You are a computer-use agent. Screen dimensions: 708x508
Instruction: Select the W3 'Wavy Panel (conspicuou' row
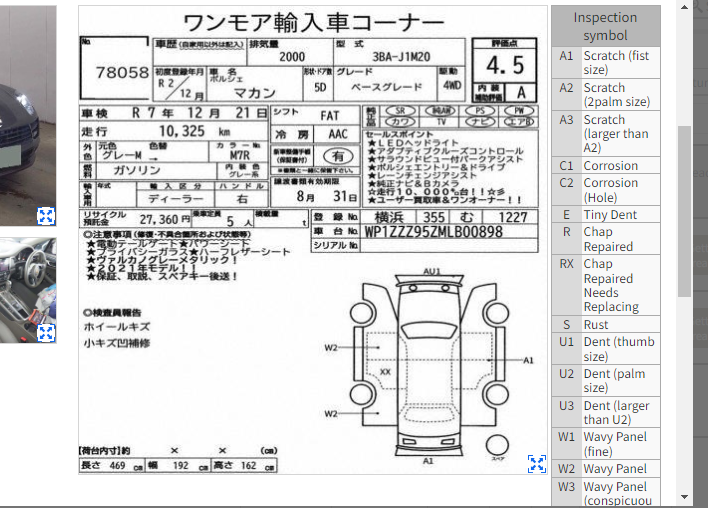(606, 493)
